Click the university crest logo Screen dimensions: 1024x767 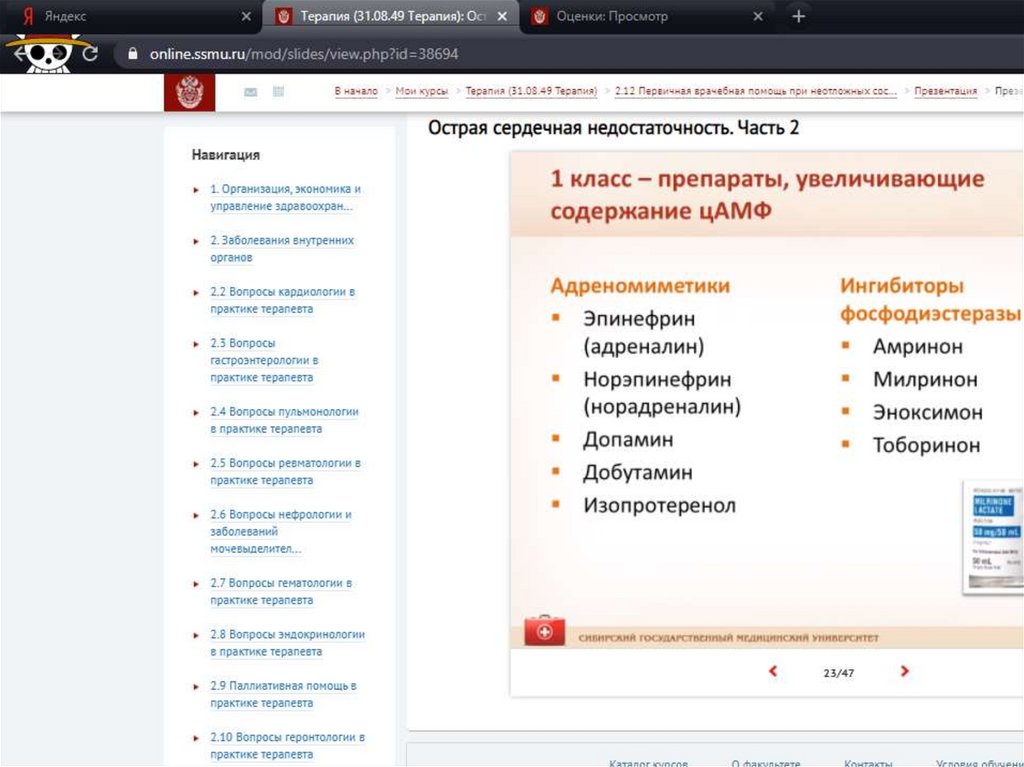[189, 92]
